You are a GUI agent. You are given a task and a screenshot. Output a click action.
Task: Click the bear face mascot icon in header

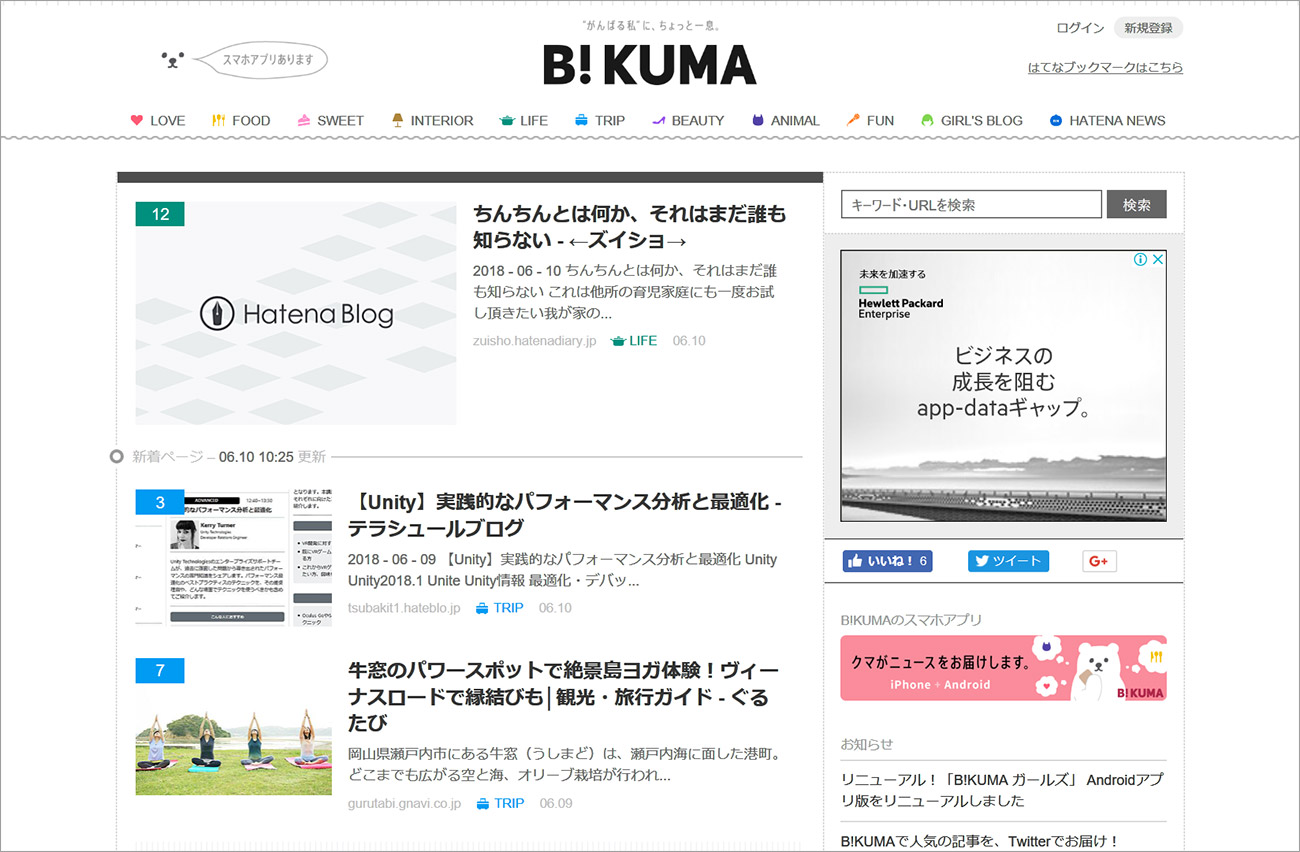[173, 59]
